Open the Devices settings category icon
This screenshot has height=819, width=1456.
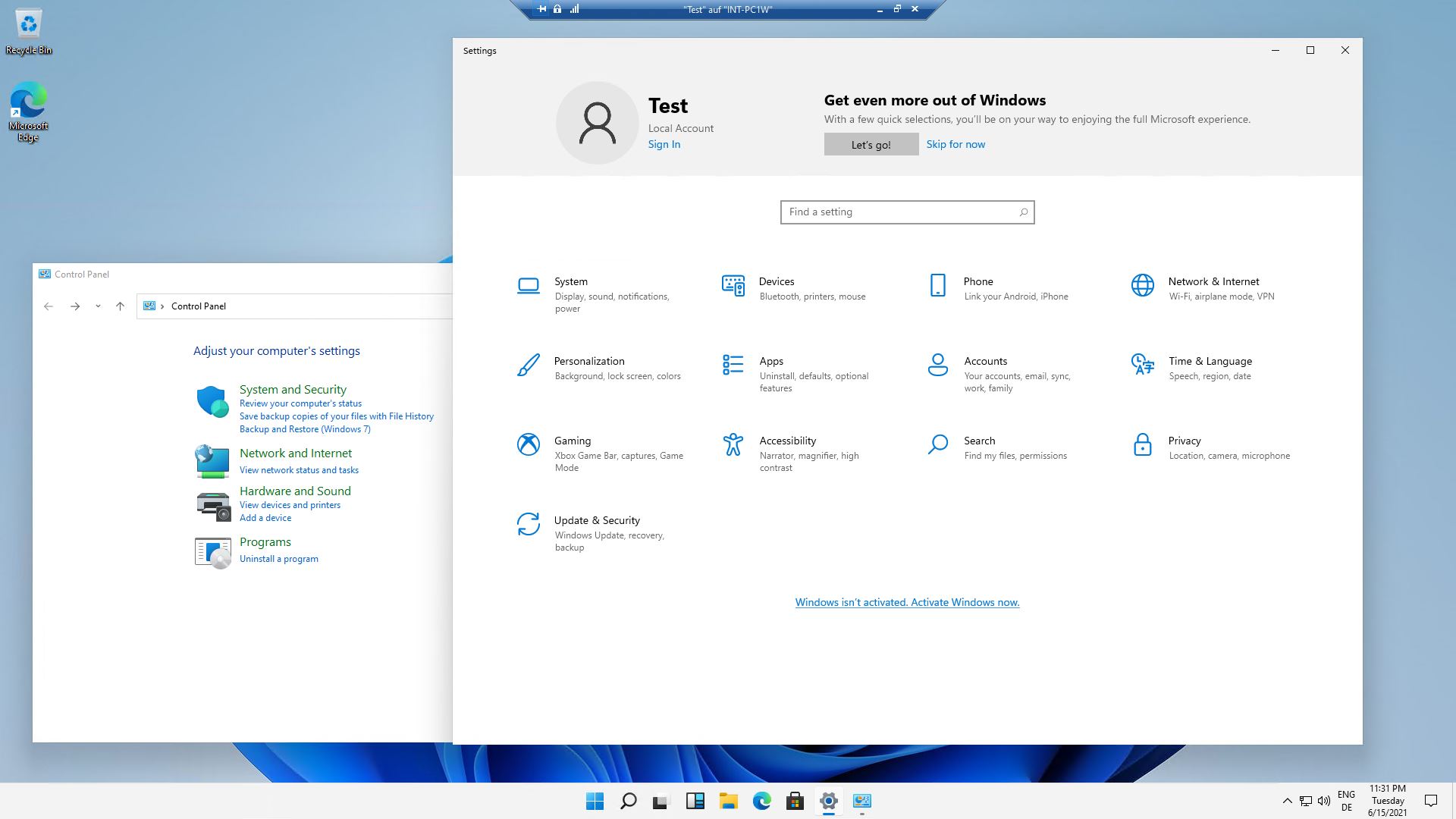(x=733, y=286)
